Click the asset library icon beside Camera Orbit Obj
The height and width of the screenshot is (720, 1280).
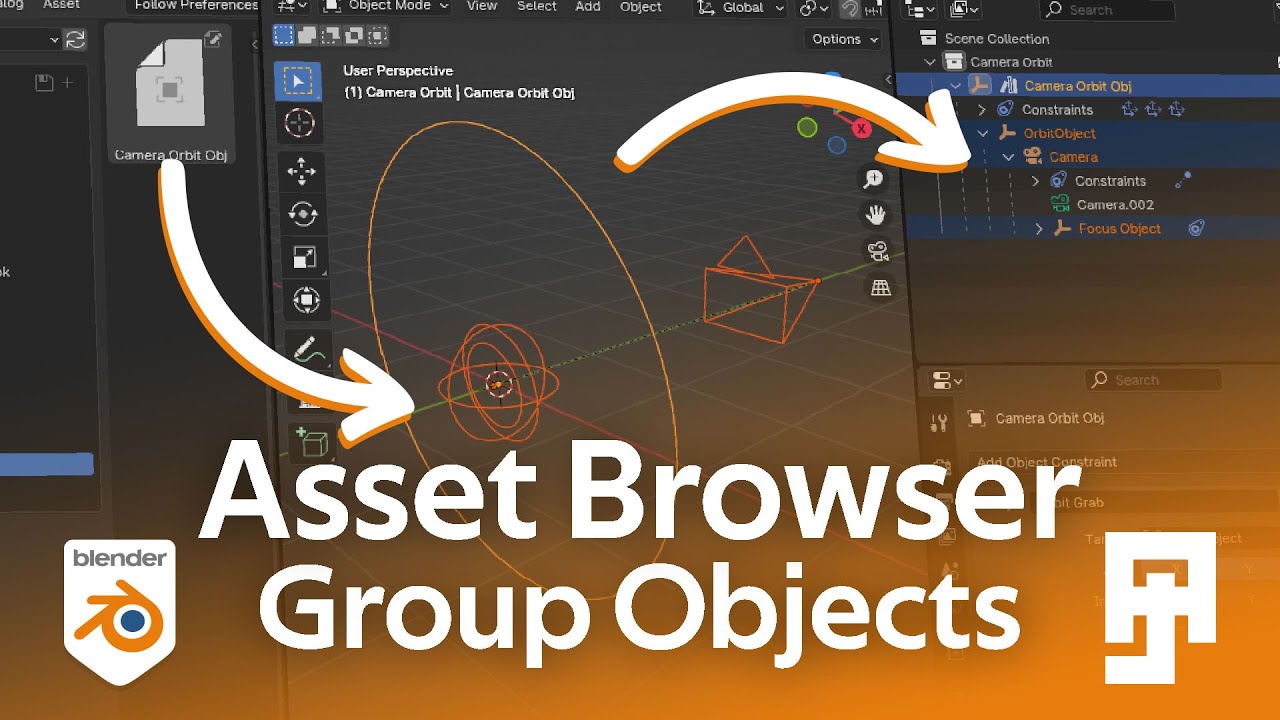1009,86
